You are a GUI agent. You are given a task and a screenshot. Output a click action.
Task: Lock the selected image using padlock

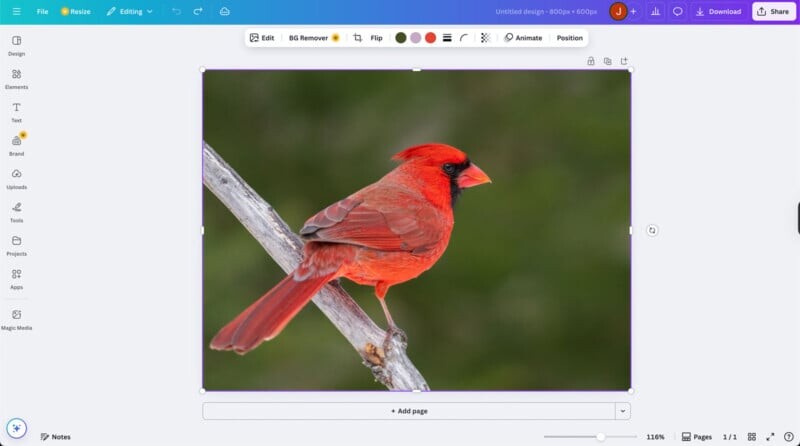click(x=591, y=61)
